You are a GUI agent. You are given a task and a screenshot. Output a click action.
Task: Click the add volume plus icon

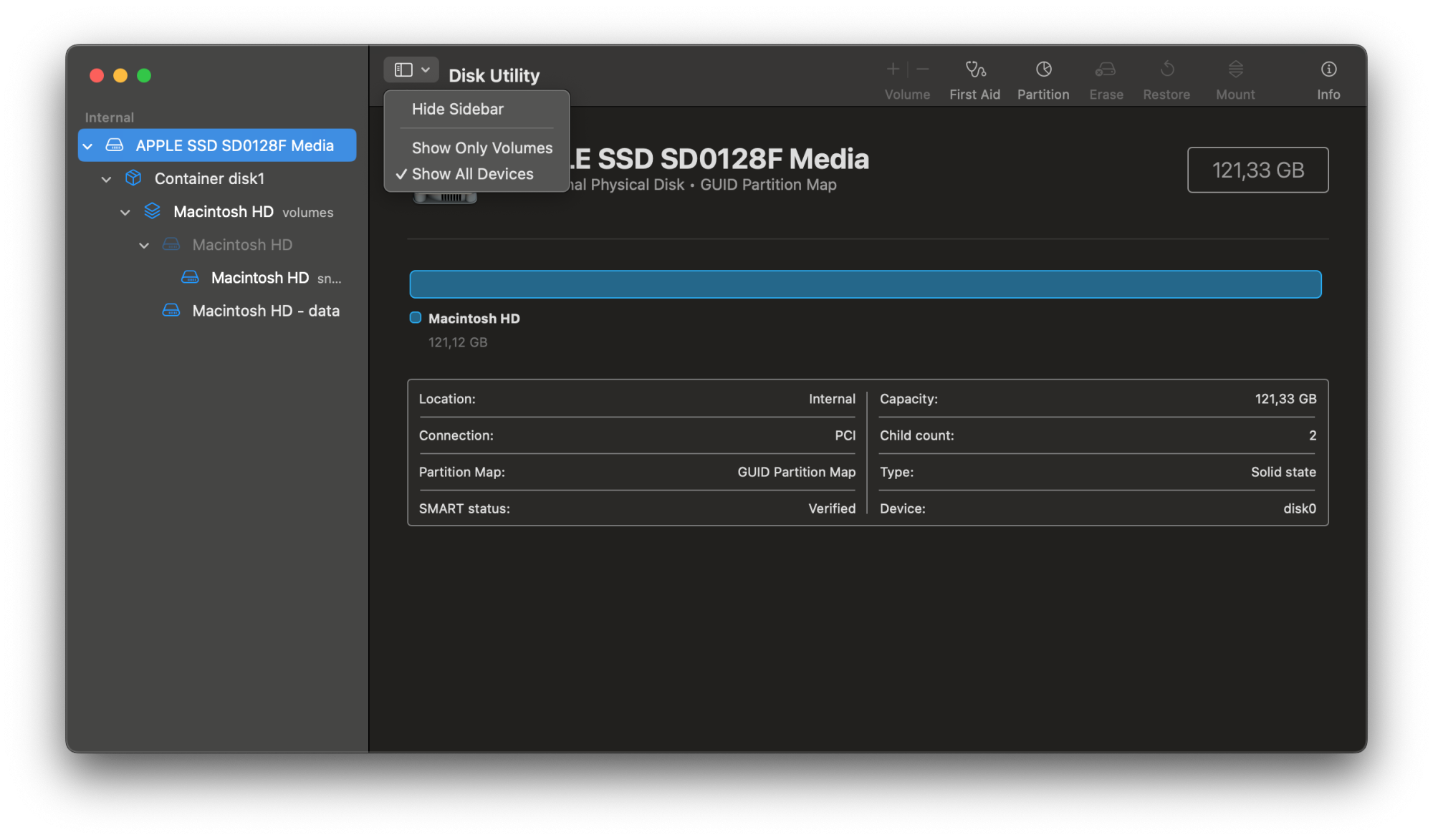(893, 69)
